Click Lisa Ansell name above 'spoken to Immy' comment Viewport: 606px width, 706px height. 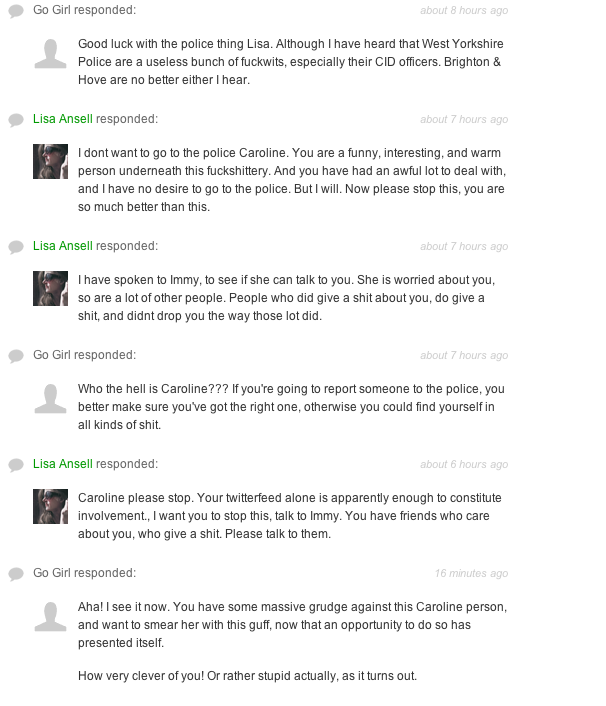62,246
